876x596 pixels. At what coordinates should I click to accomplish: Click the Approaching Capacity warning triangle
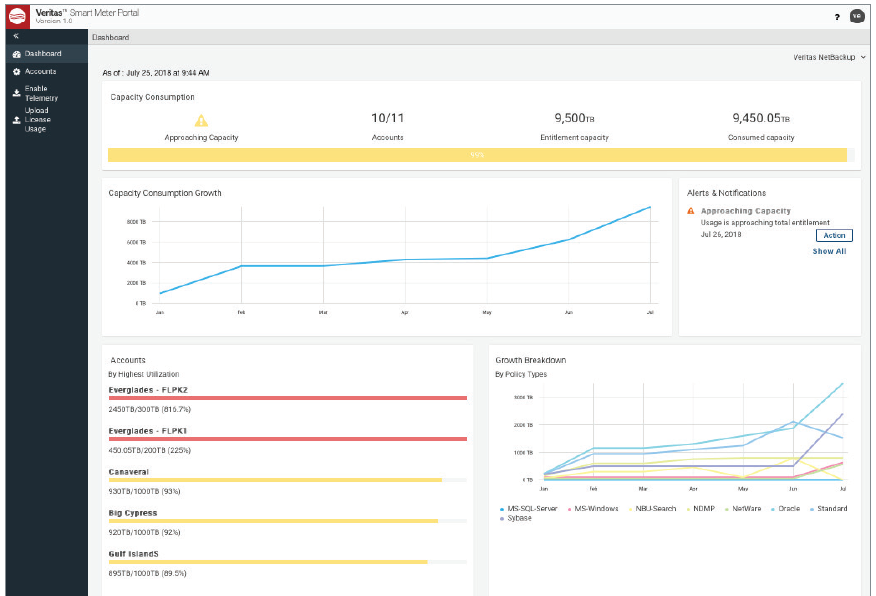pyautogui.click(x=202, y=119)
